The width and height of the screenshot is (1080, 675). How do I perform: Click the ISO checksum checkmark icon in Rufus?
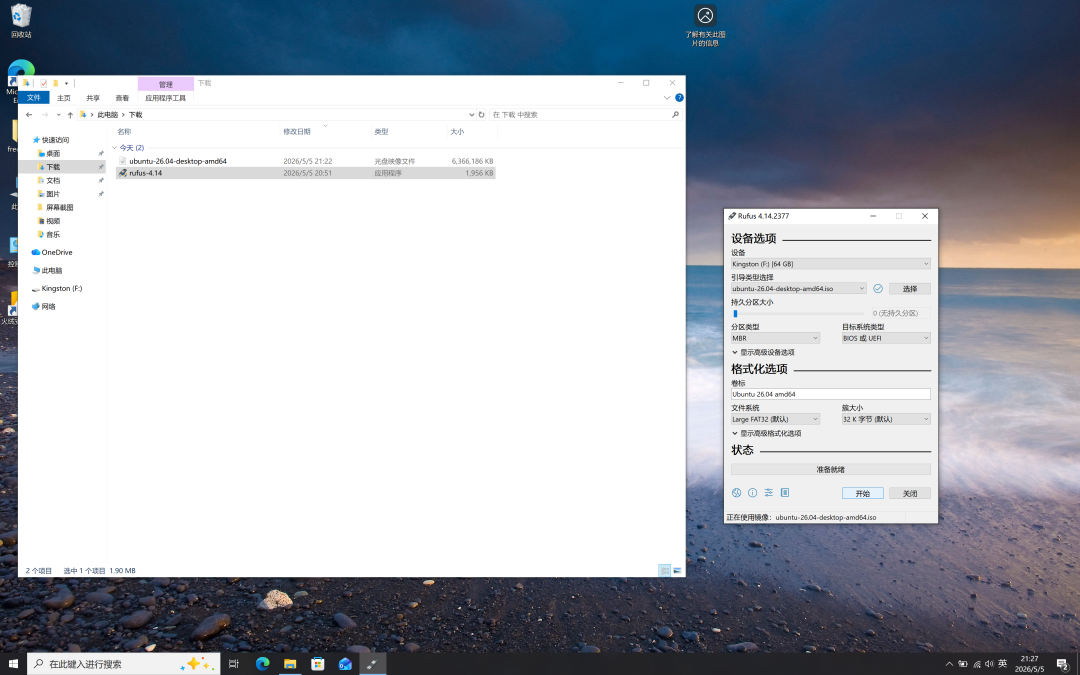point(878,289)
